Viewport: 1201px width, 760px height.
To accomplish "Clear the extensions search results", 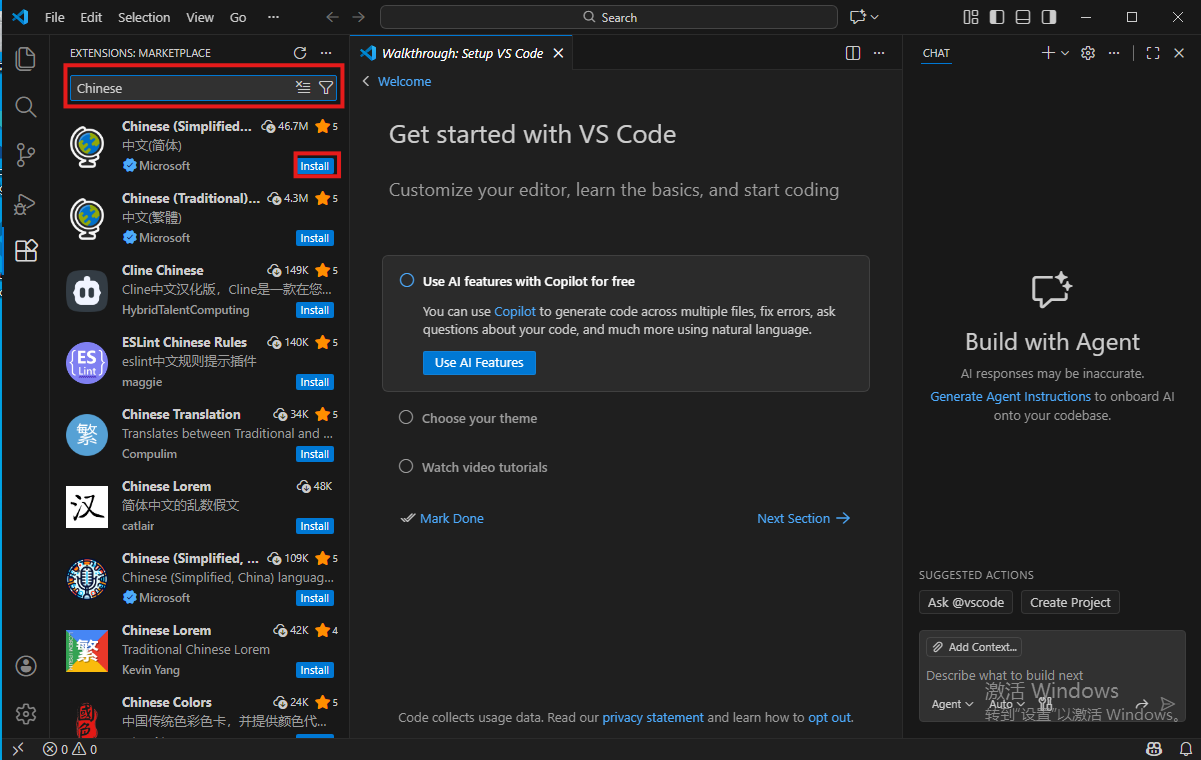I will click(303, 88).
